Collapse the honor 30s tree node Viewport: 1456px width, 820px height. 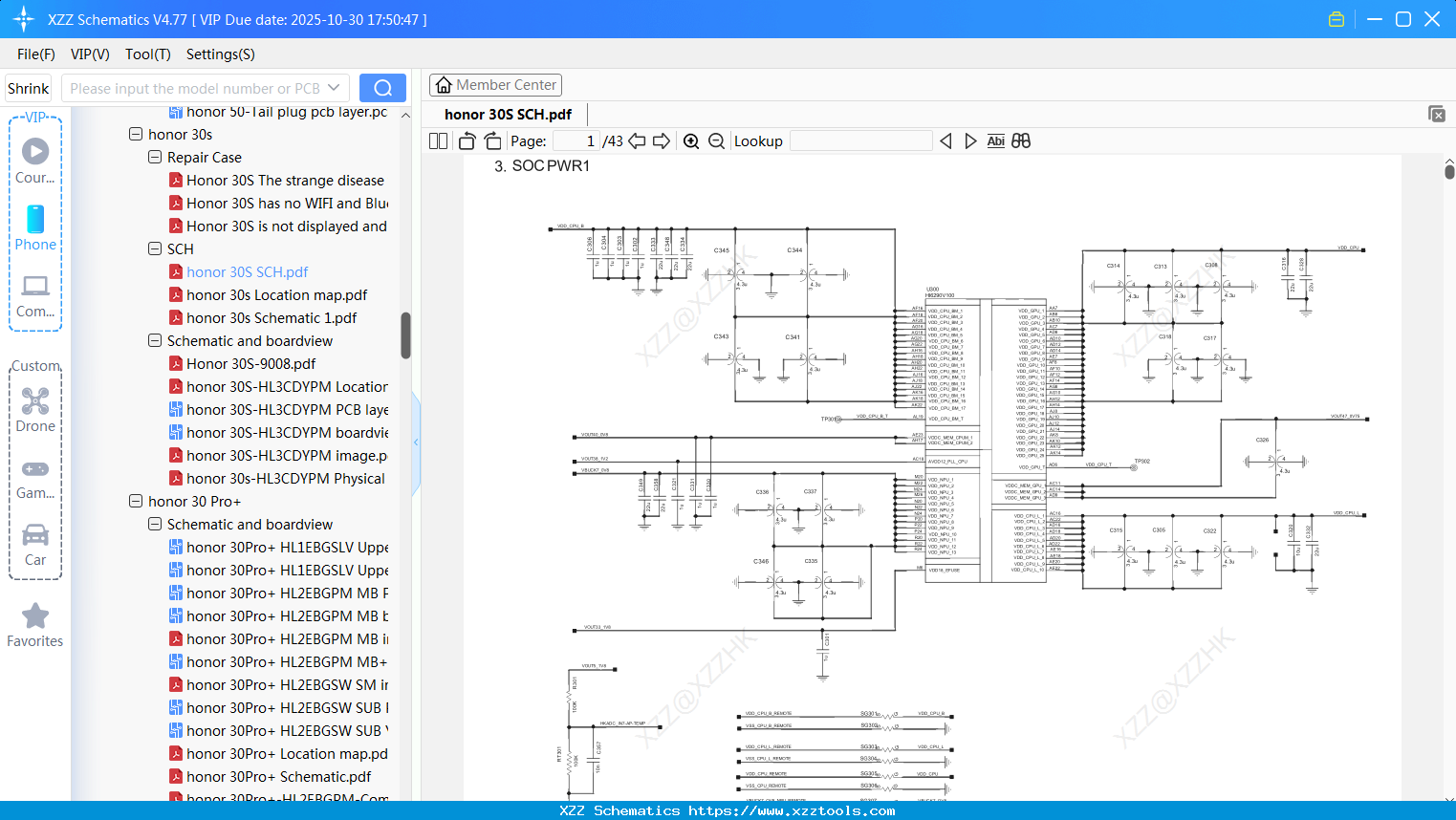click(136, 135)
